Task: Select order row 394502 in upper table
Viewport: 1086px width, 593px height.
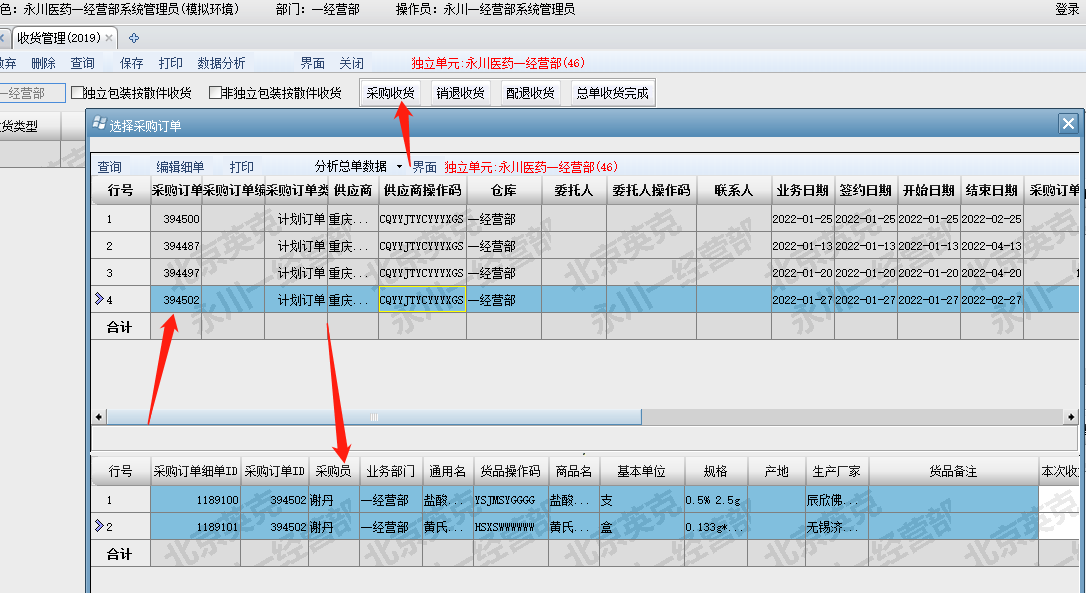Action: [585, 300]
